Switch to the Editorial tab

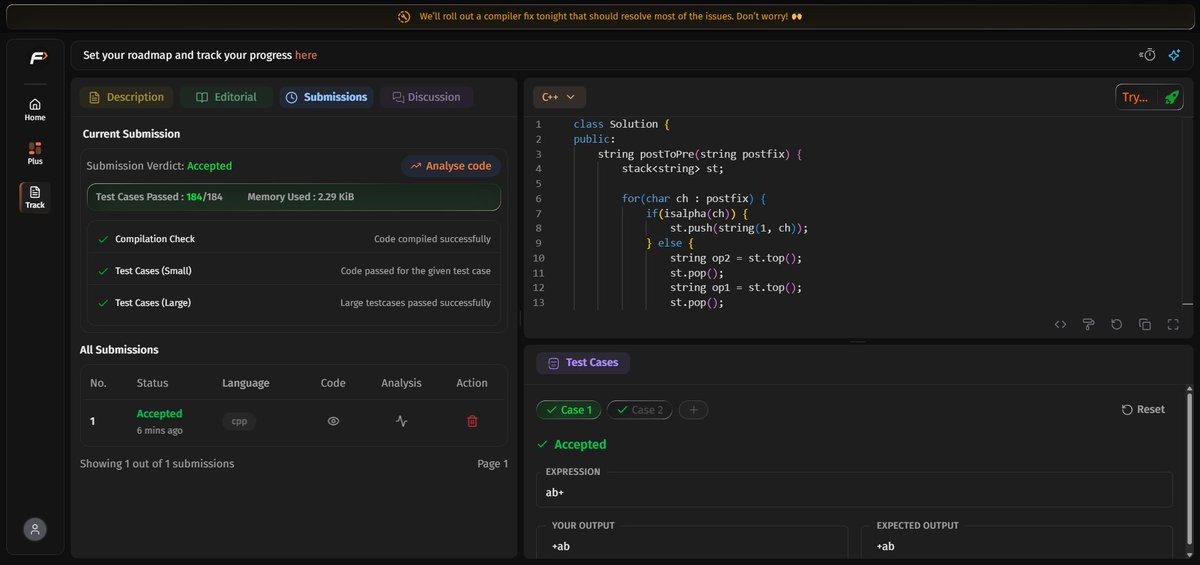(226, 97)
